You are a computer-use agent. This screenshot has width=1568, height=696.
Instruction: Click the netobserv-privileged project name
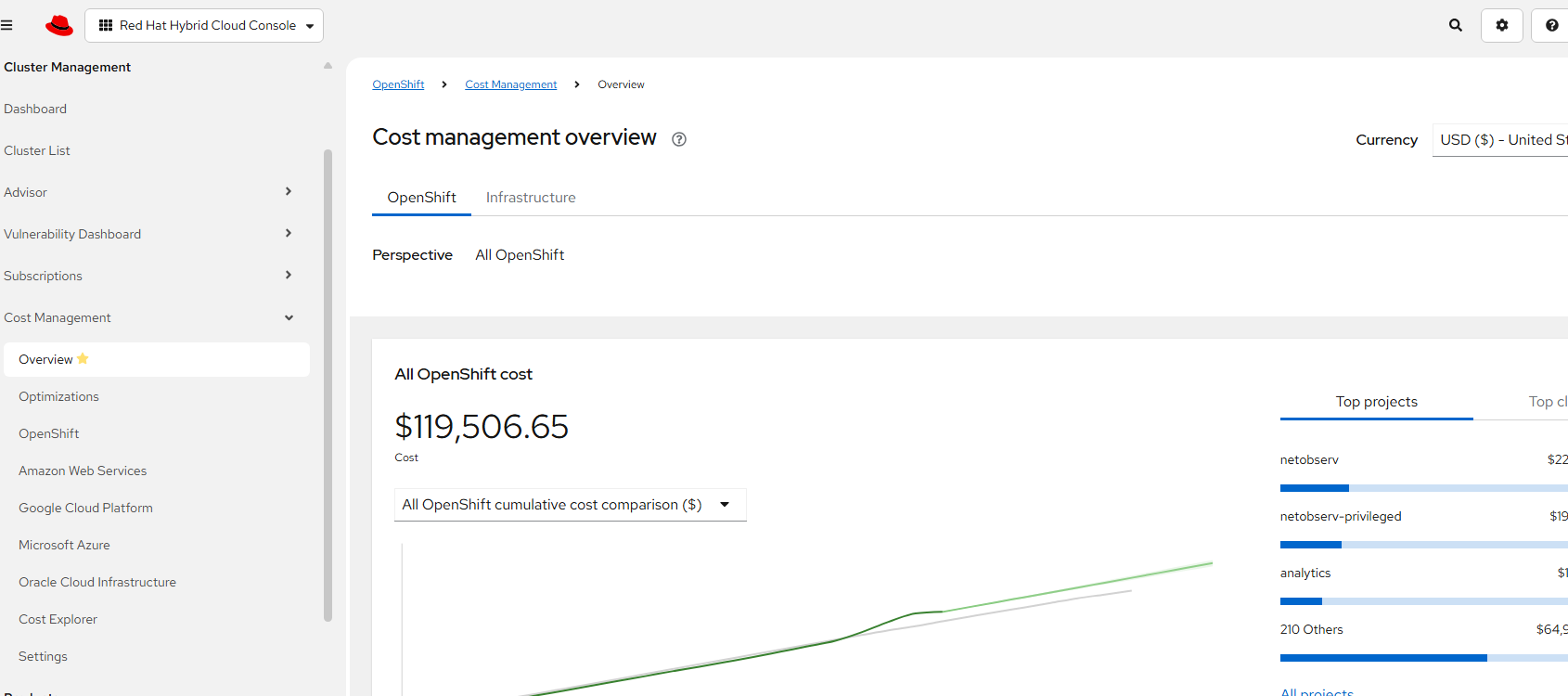(1341, 517)
